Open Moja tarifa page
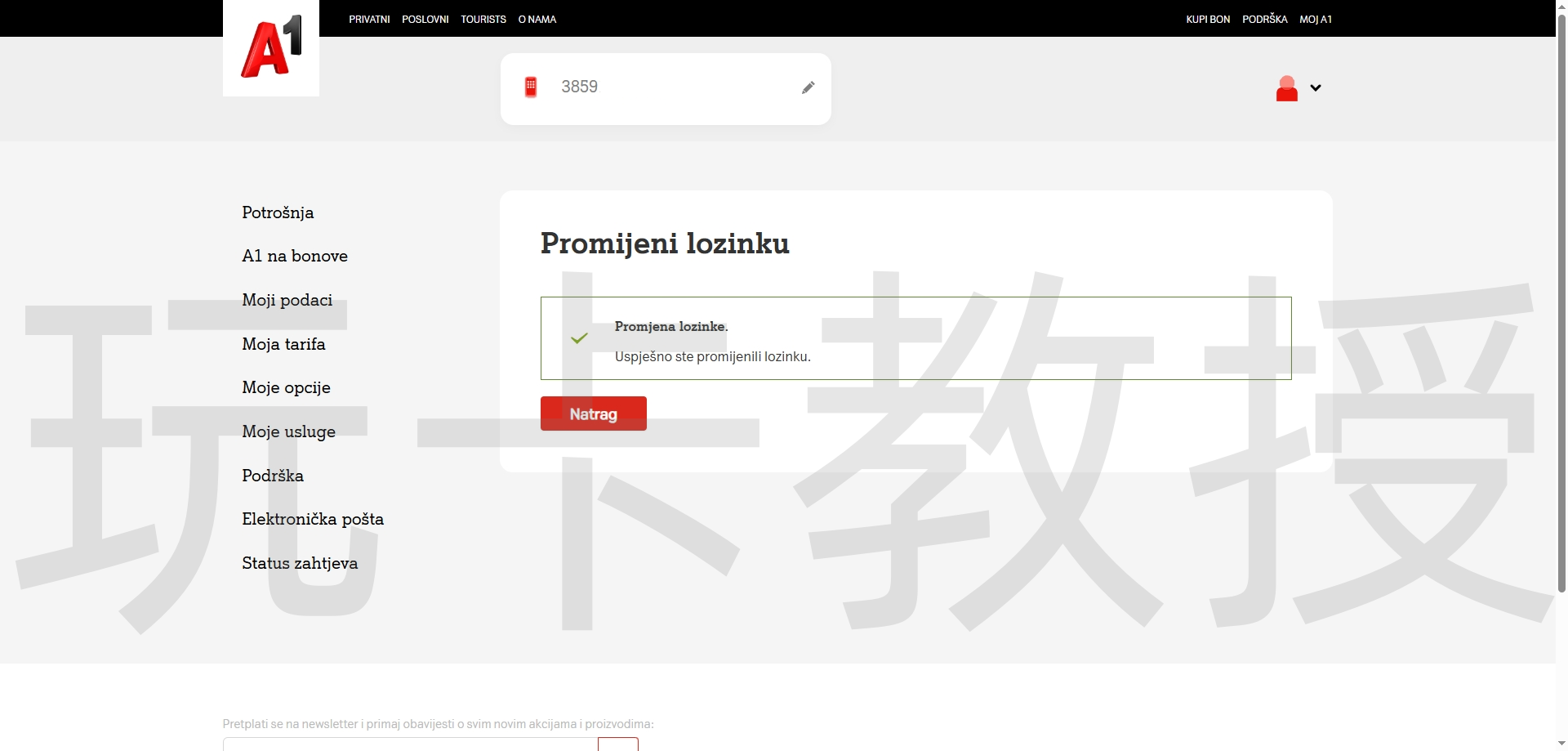 [283, 344]
